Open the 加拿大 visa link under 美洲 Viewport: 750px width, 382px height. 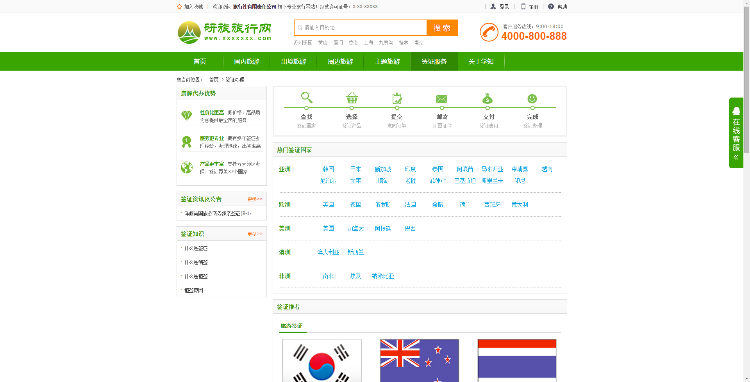click(355, 229)
